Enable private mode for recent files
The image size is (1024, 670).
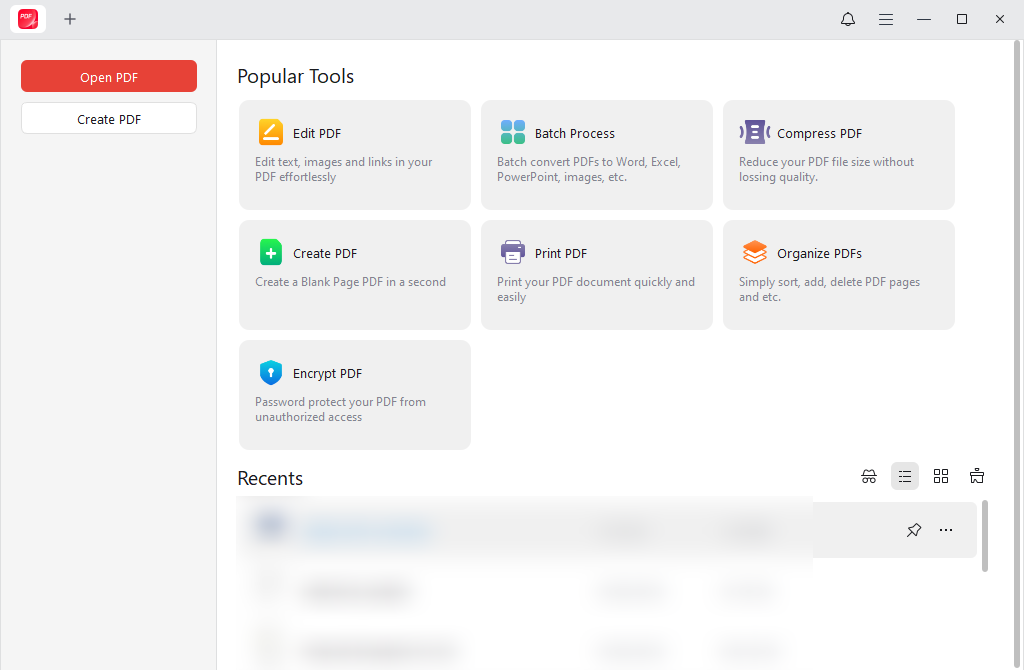point(869,476)
